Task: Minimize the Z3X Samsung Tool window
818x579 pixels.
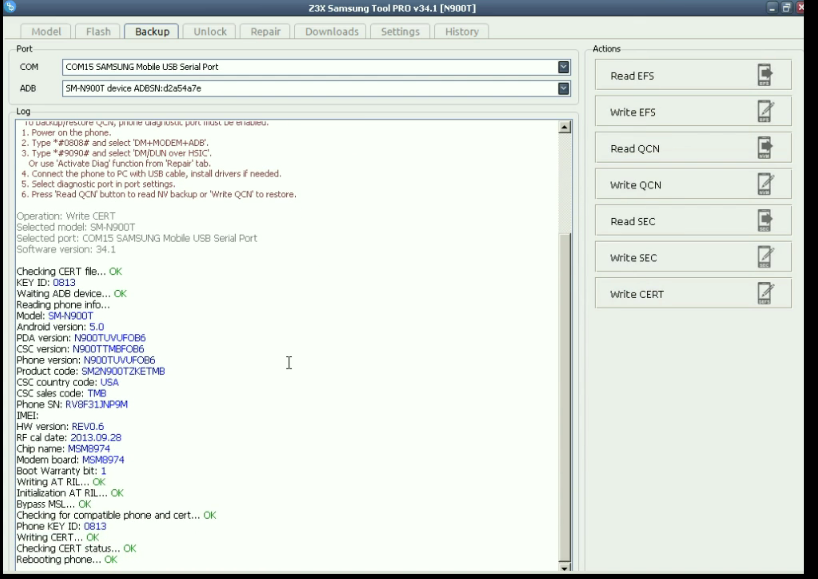Action: pos(772,8)
